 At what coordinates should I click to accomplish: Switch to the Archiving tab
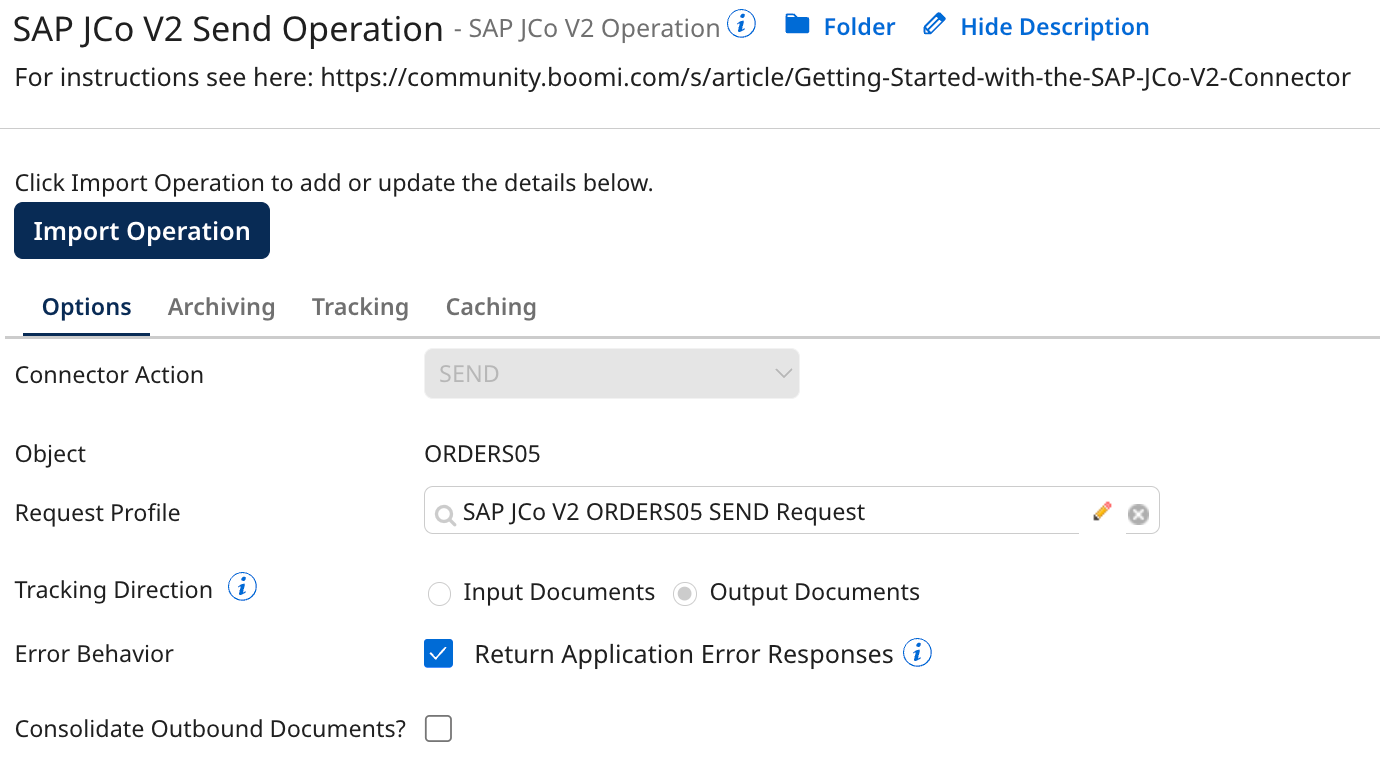pyautogui.click(x=221, y=307)
